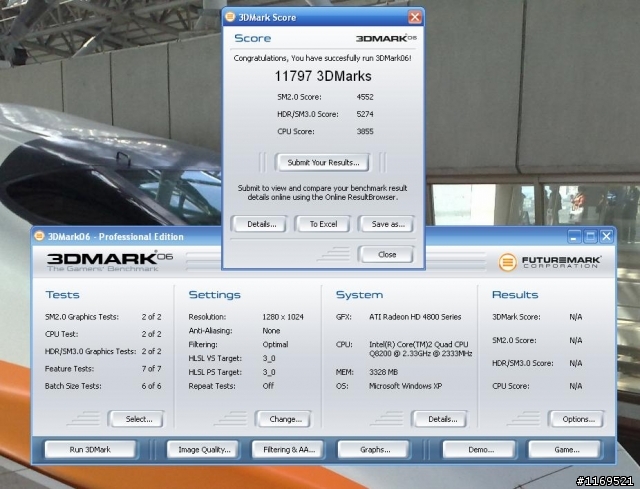Image resolution: width=640 pixels, height=489 pixels.
Task: Click Anti-Aliasing value None
Action: (271, 331)
